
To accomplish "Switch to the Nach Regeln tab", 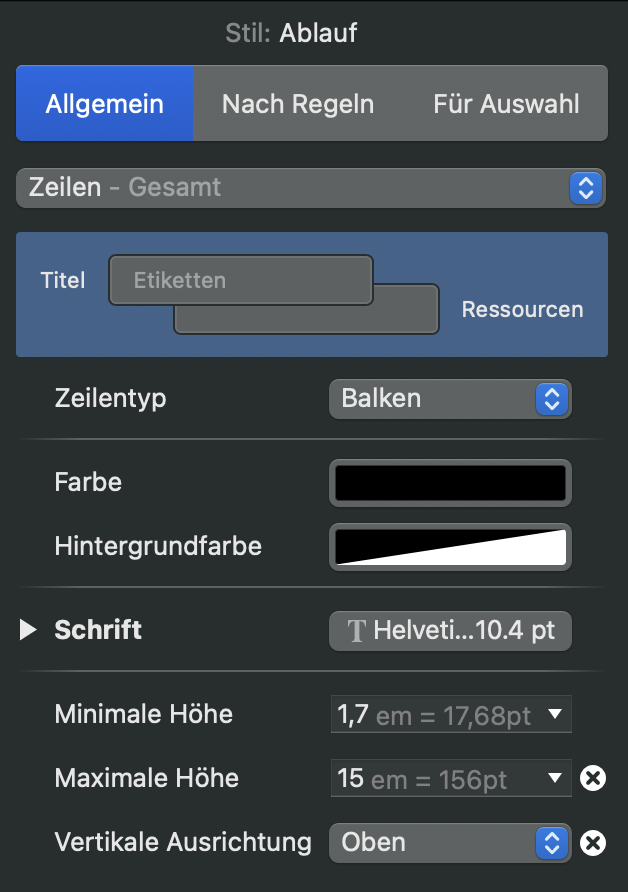I will tap(297, 103).
